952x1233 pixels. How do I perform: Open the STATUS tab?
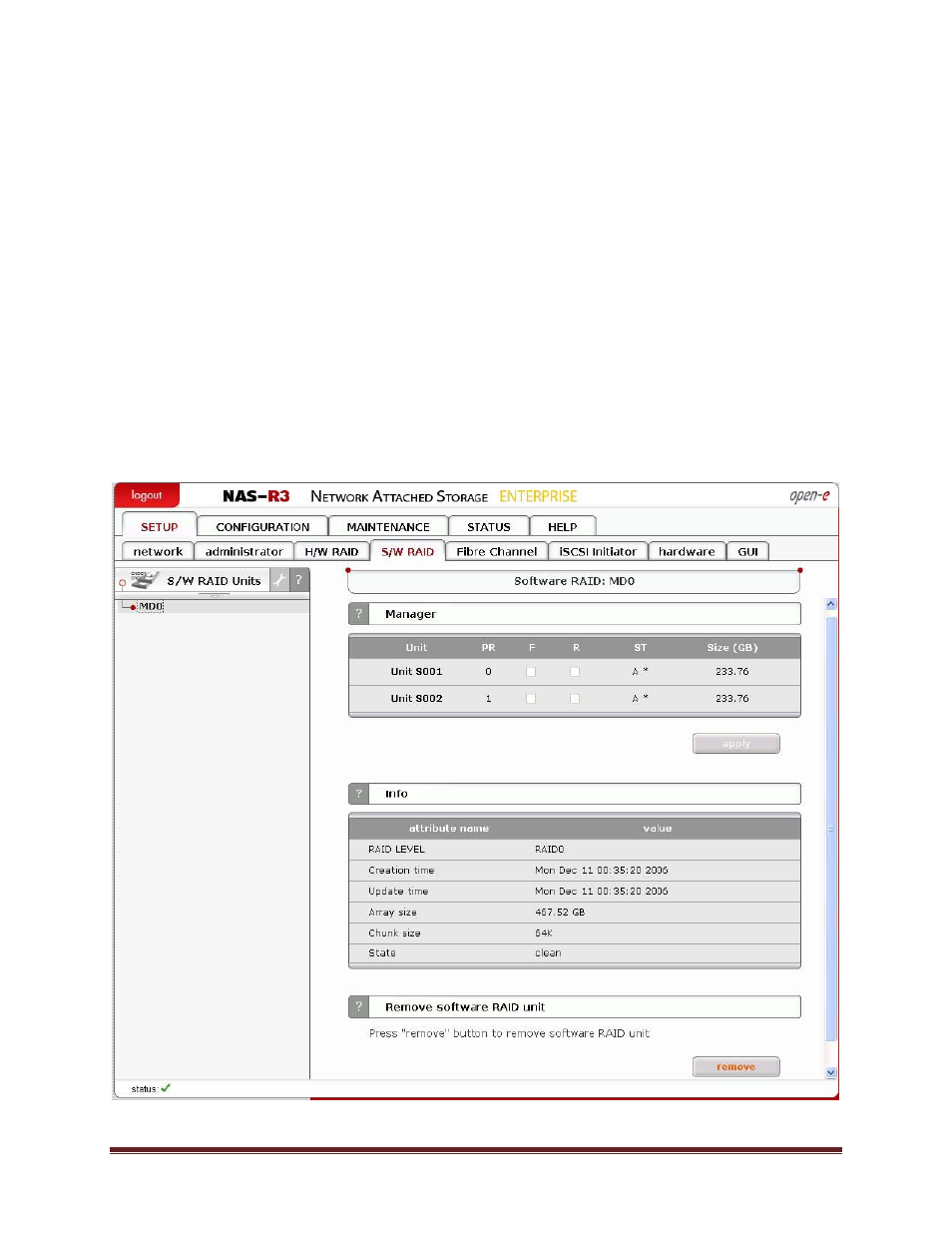click(489, 527)
